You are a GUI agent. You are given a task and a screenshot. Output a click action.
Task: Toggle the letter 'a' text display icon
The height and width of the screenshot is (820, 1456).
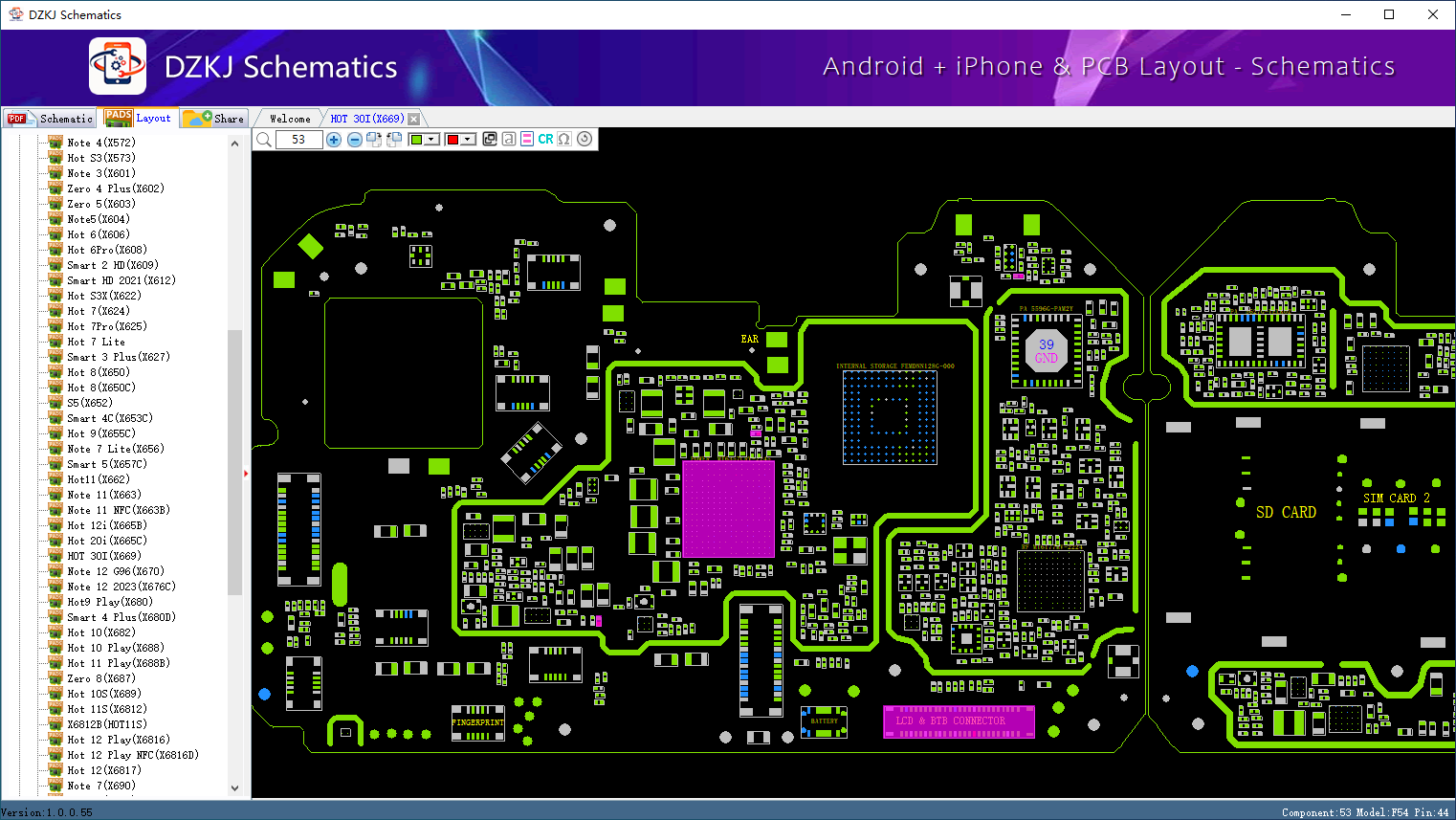(x=508, y=139)
